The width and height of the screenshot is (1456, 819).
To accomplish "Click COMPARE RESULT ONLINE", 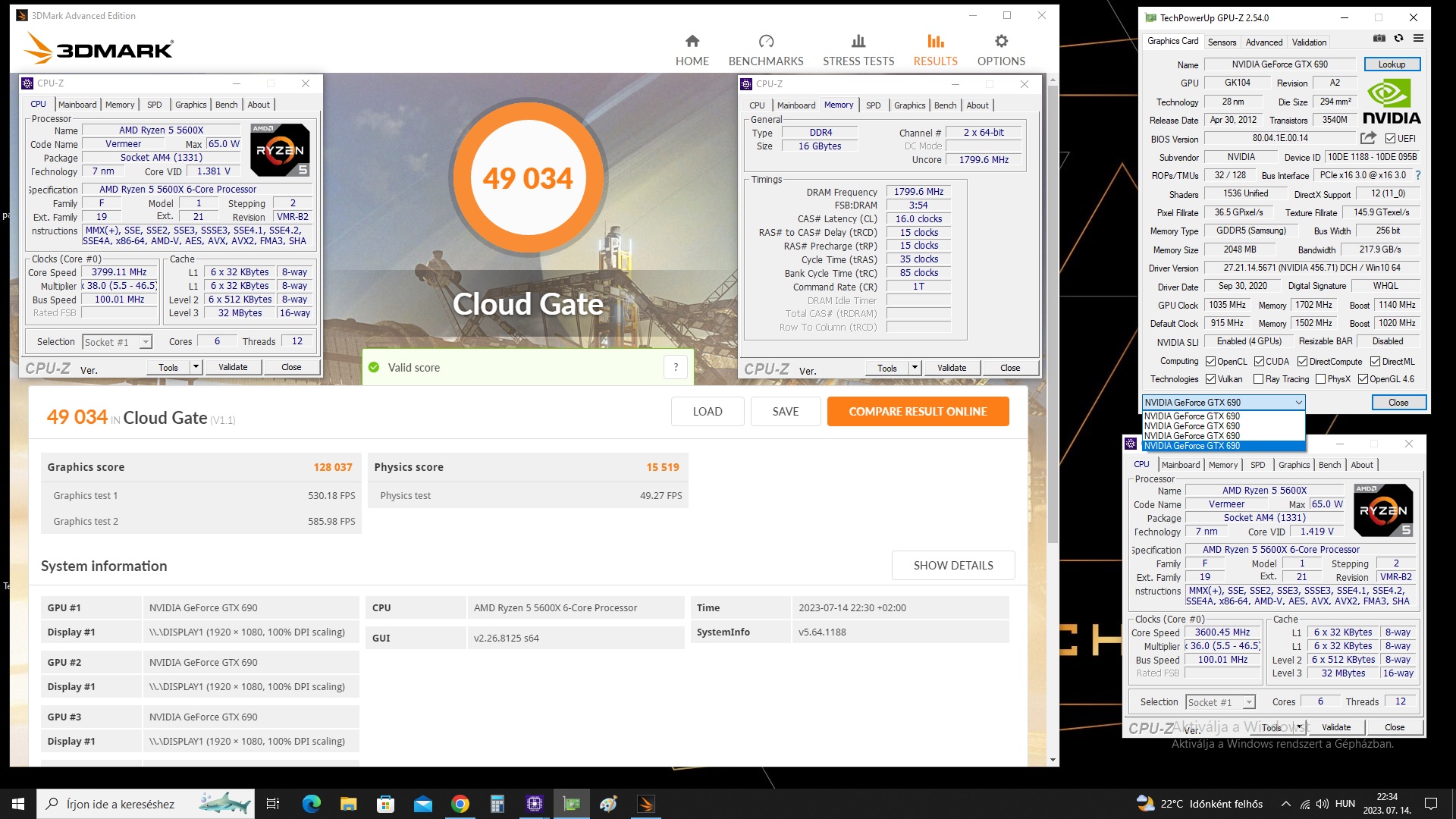I will [918, 412].
